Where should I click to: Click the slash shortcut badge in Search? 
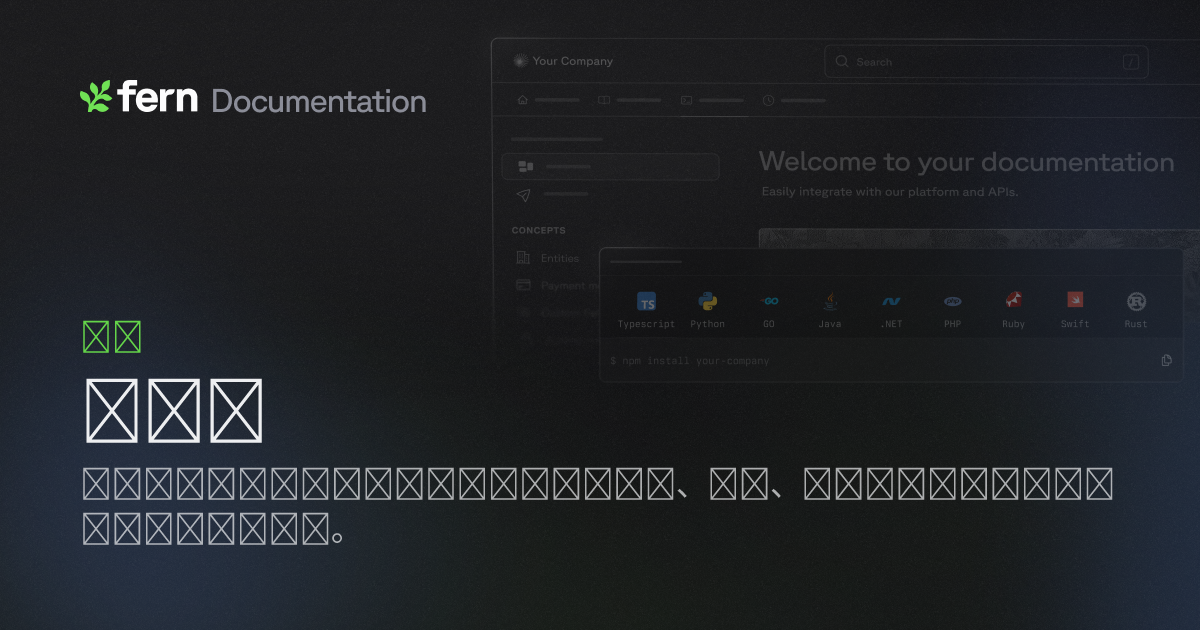click(x=1131, y=62)
